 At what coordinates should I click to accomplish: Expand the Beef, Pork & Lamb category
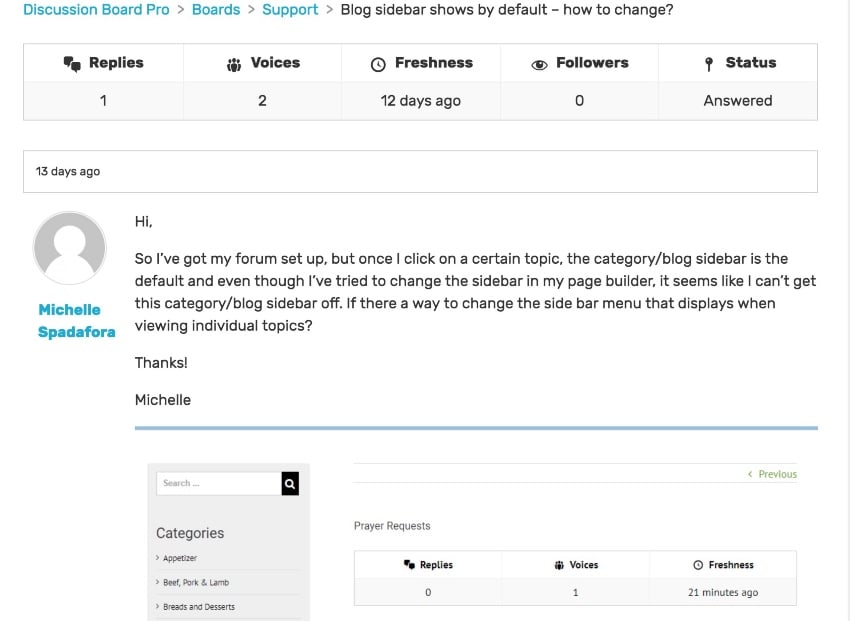click(x=195, y=582)
